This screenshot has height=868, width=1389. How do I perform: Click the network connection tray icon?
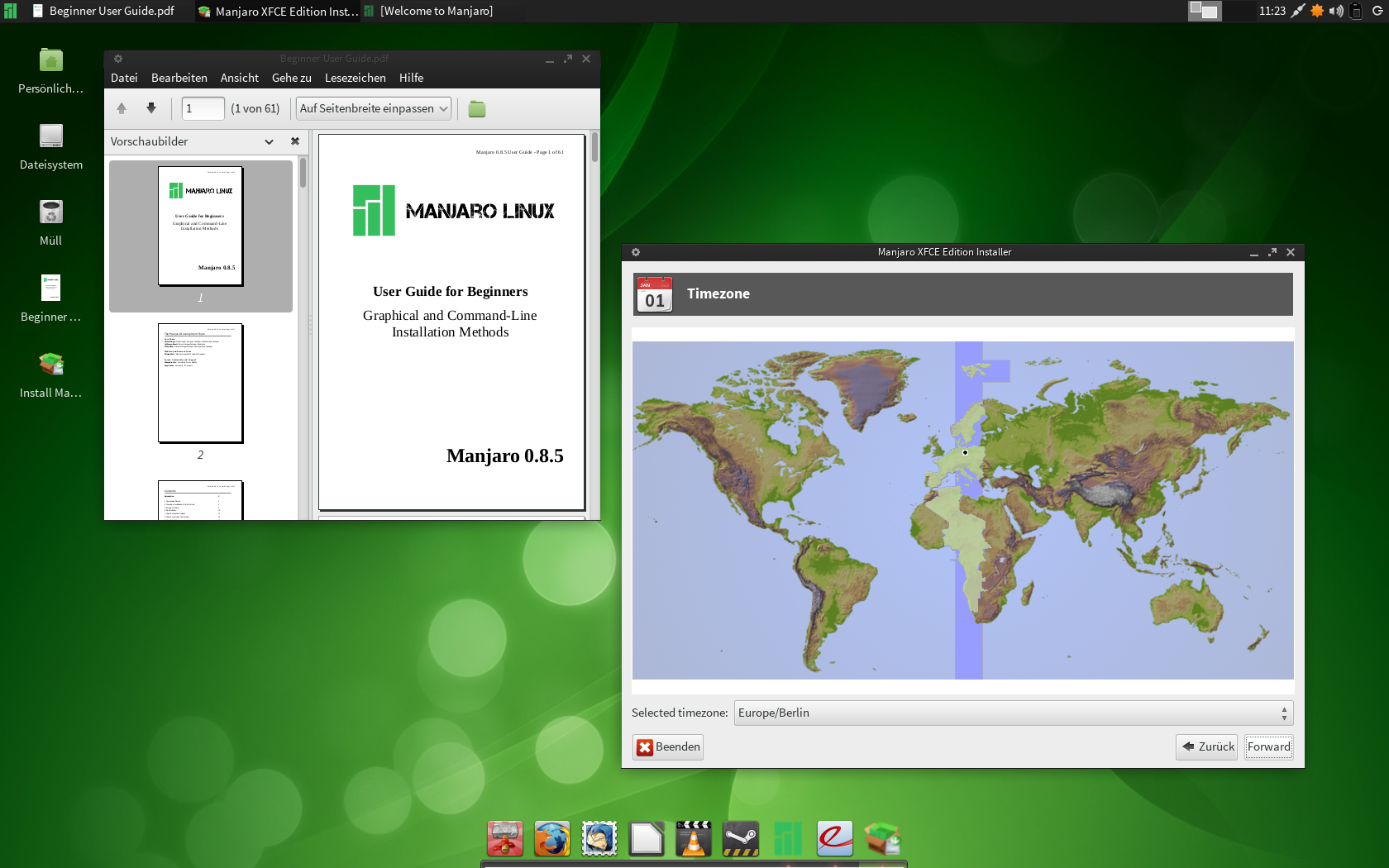tap(1298, 11)
